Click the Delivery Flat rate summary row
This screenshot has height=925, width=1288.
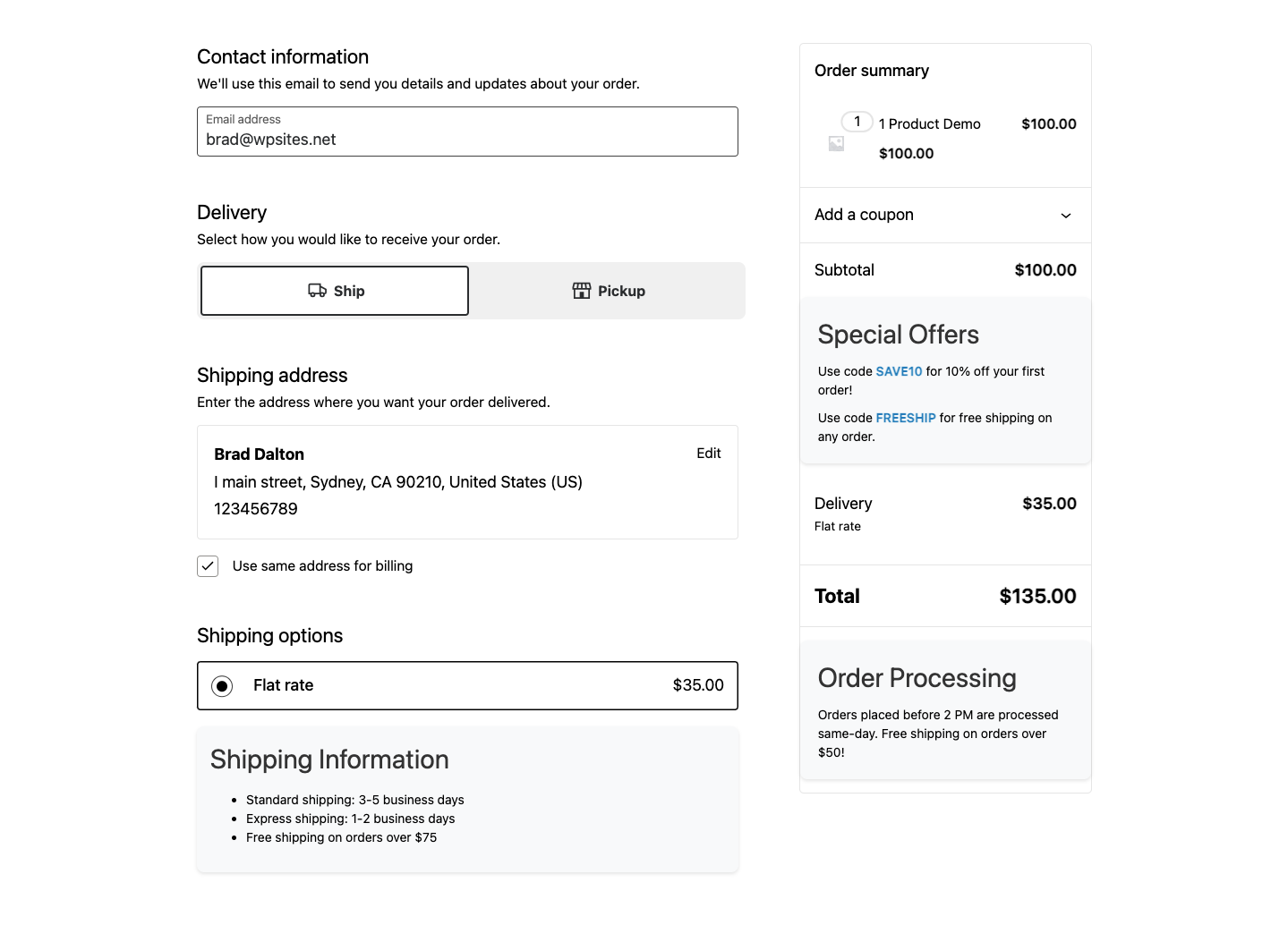tap(945, 513)
